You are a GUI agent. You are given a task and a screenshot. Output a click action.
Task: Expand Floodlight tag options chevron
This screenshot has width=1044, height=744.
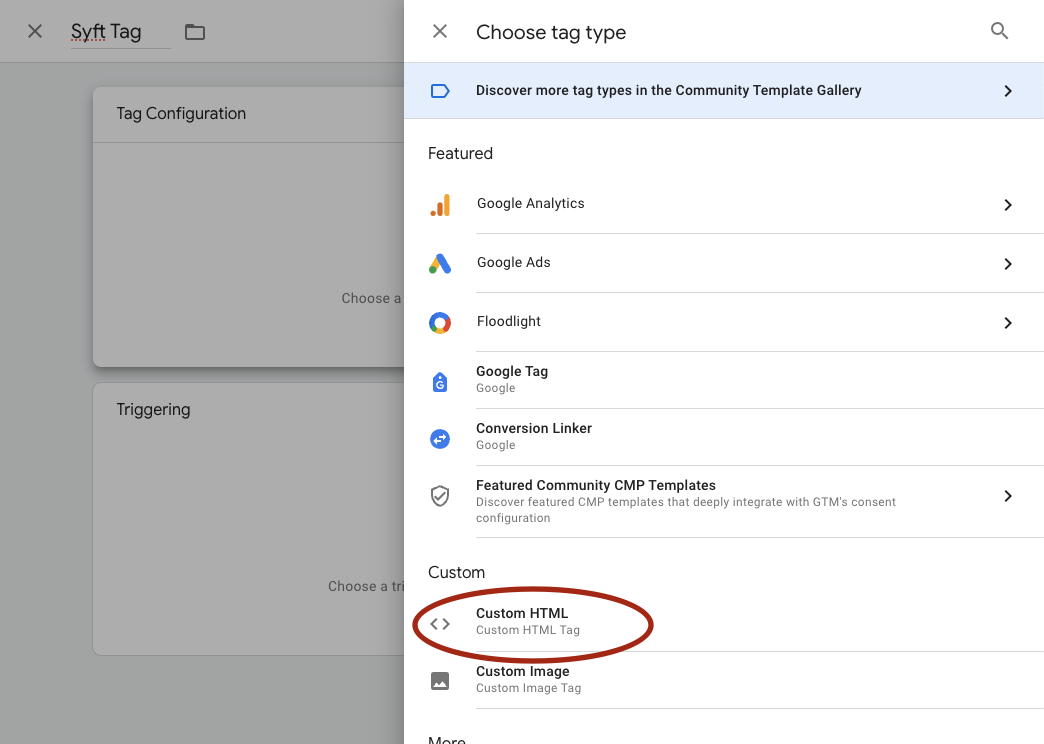pos(1008,323)
